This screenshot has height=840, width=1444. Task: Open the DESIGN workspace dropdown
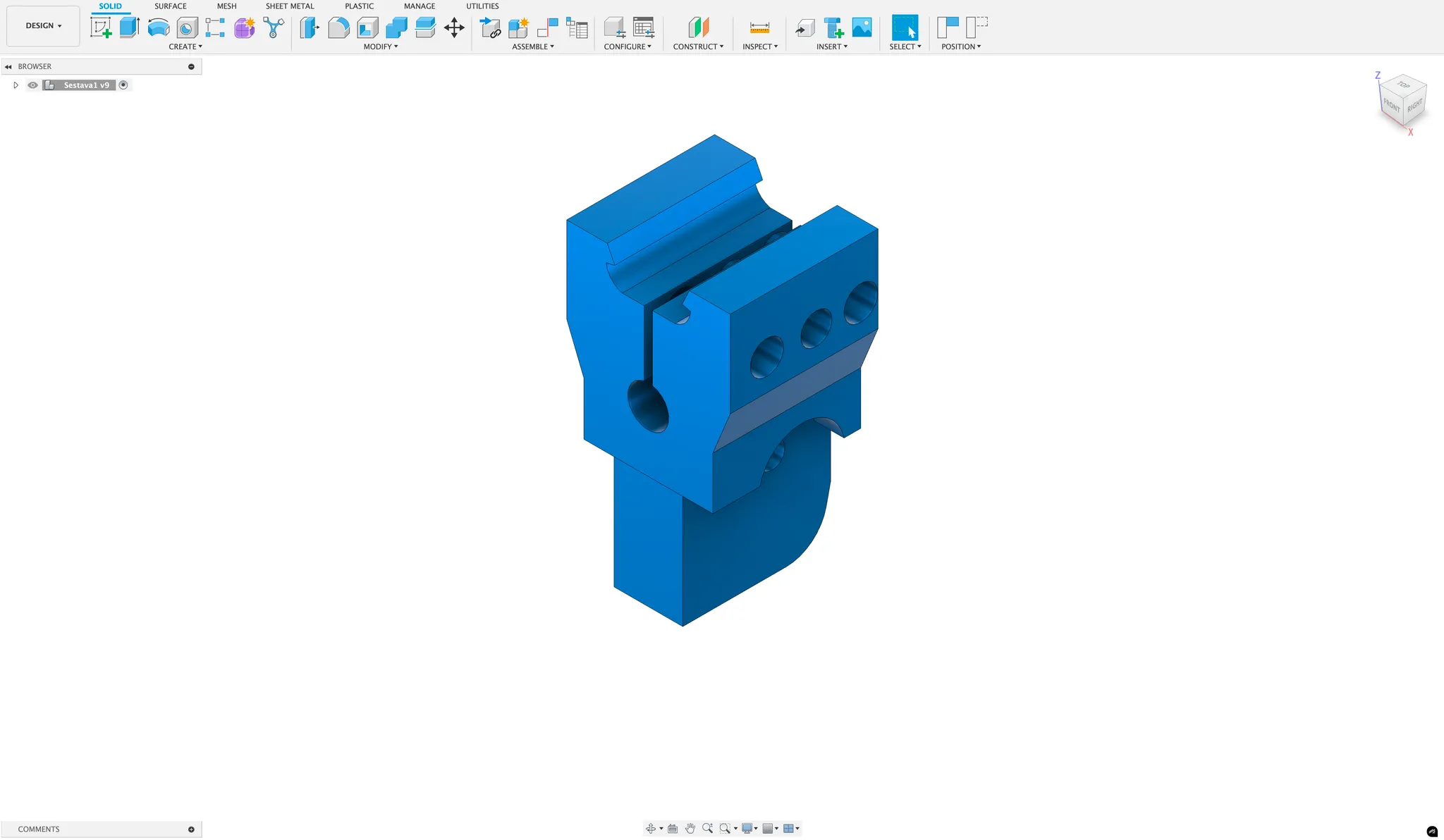tap(43, 25)
